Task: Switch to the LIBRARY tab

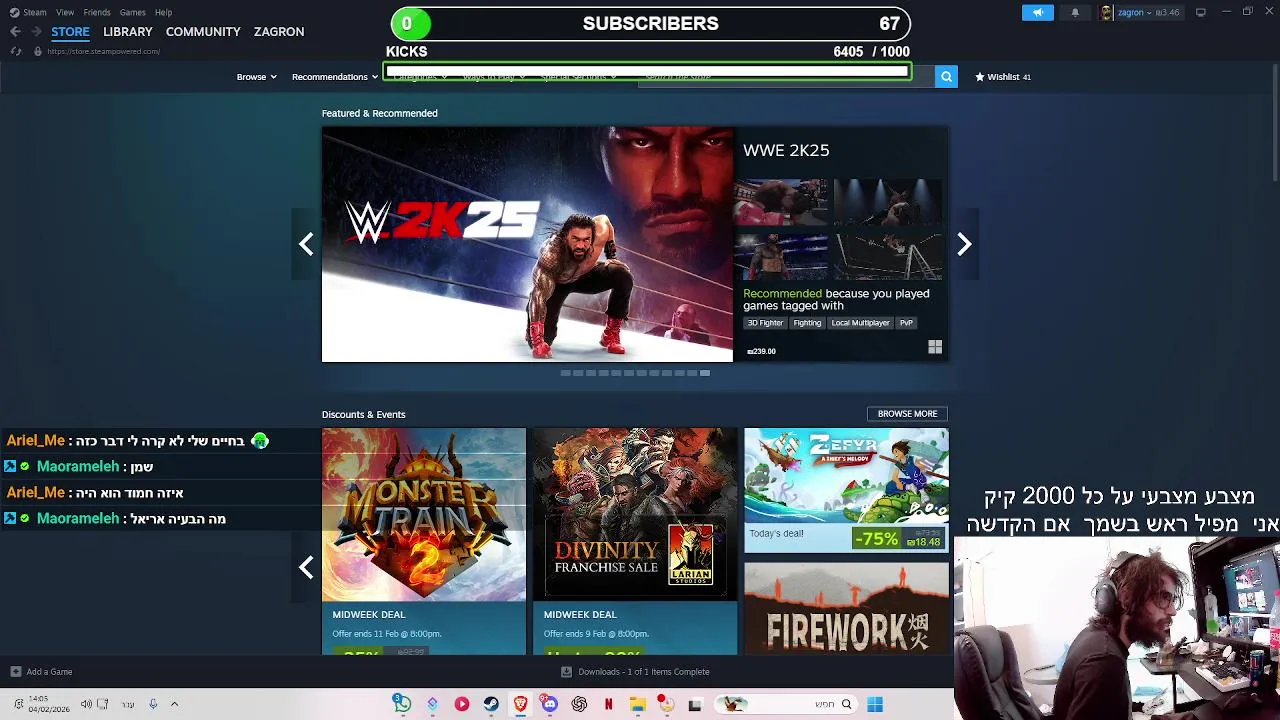Action: pos(128,32)
